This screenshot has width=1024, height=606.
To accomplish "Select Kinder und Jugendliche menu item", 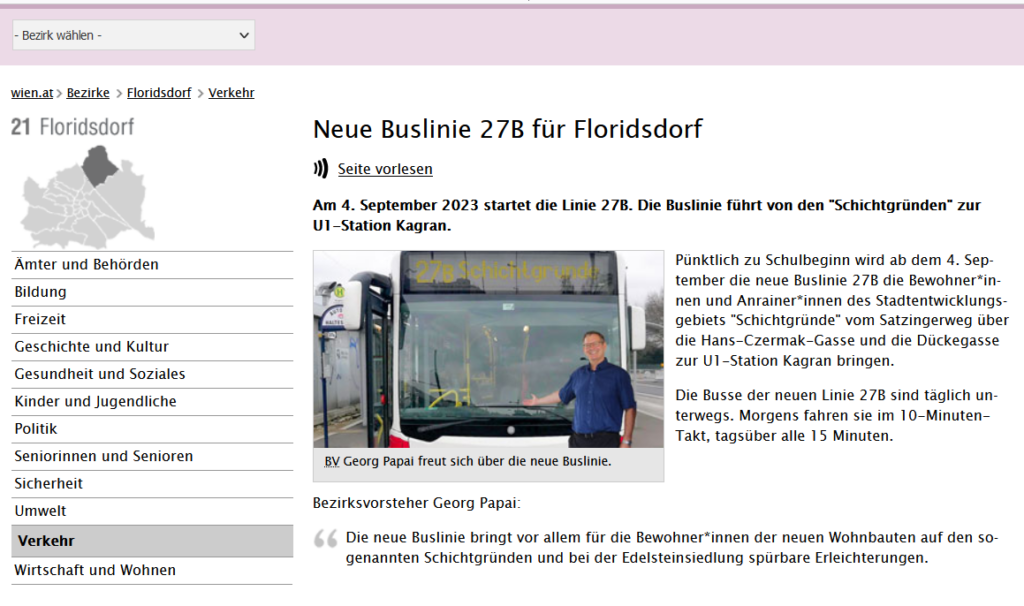I will click(95, 401).
